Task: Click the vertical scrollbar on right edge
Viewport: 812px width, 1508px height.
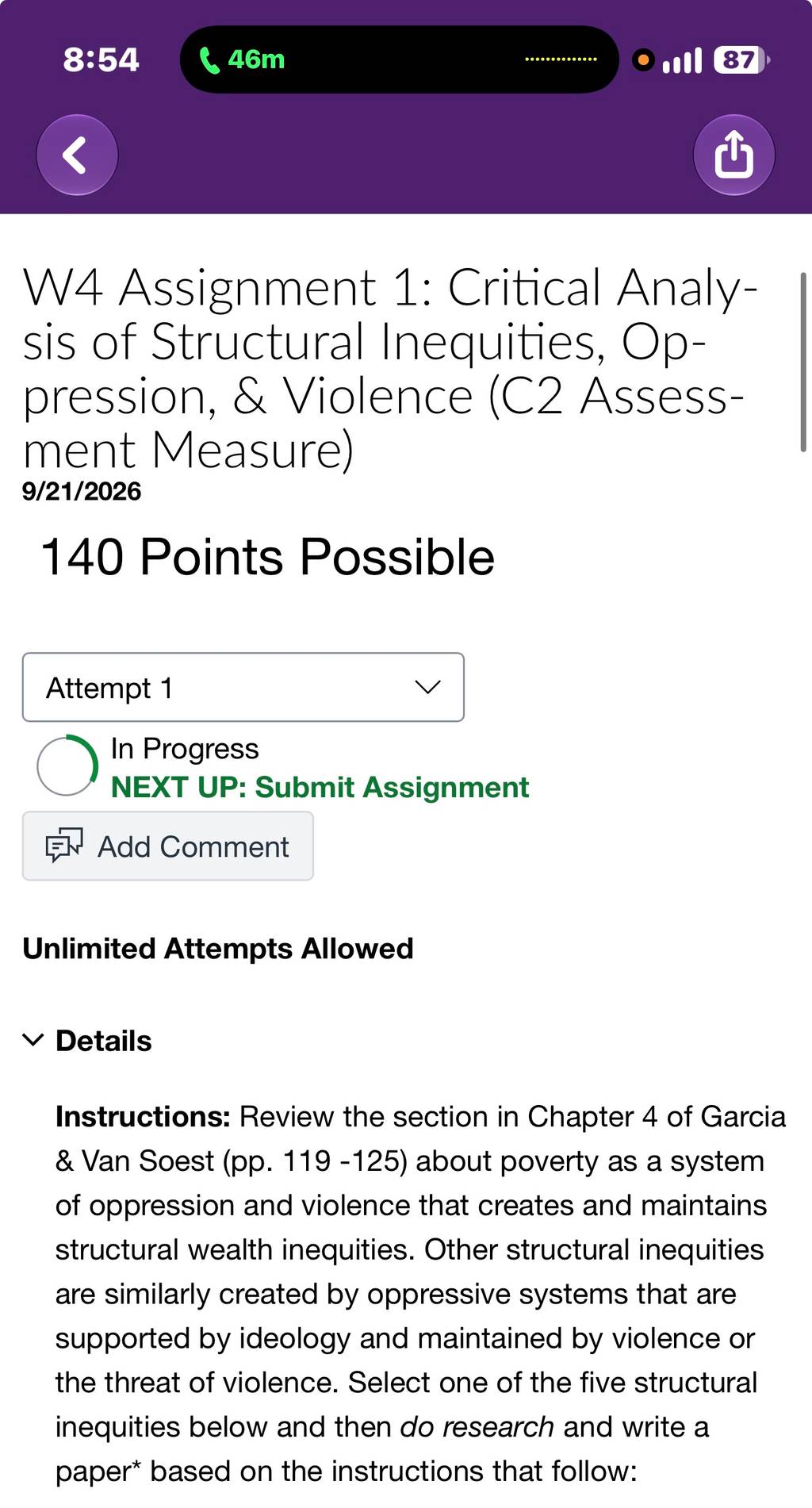Action: (803, 363)
